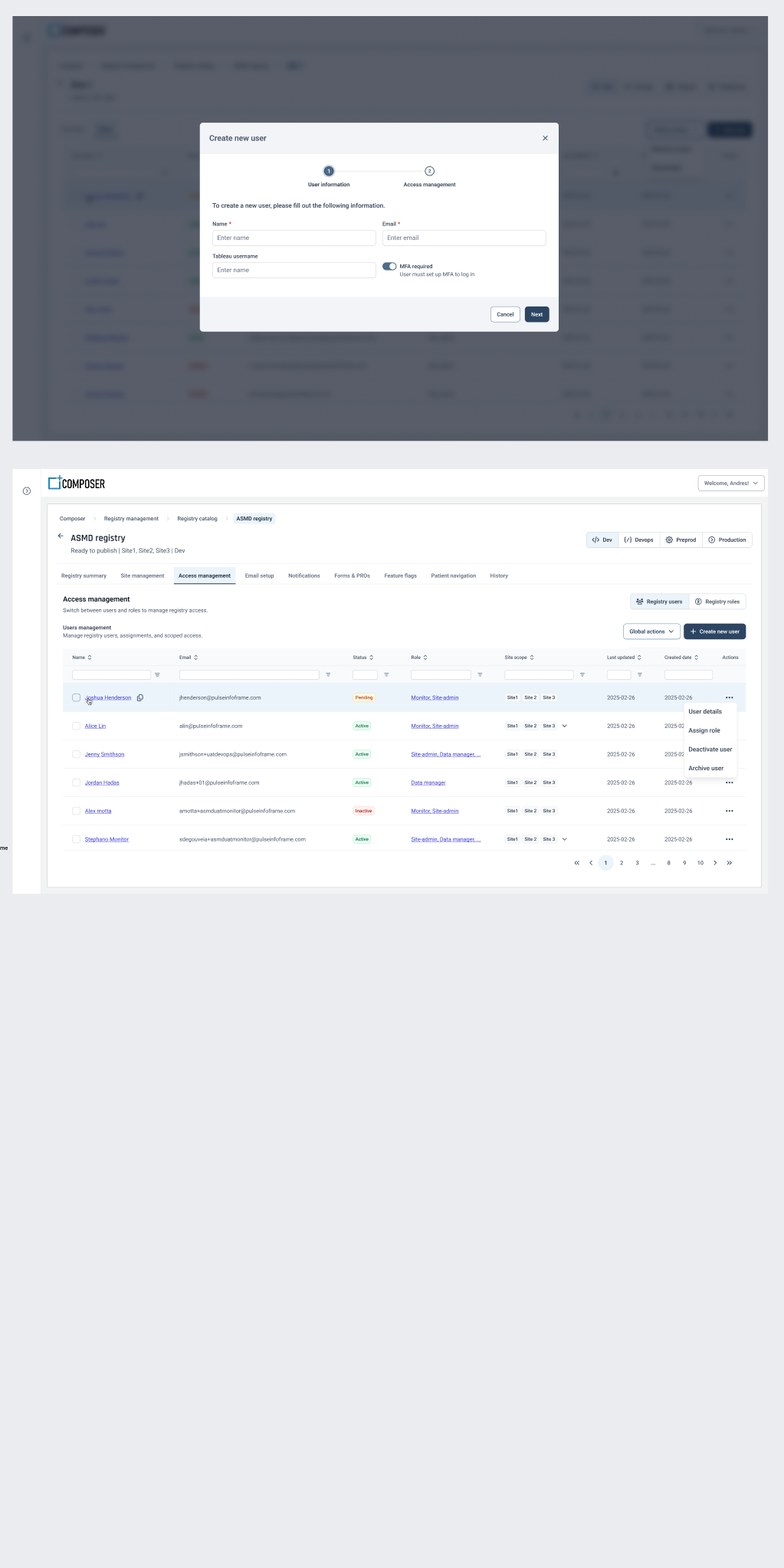Switch to Registry roles view
The width and height of the screenshot is (784, 1568).
tap(717, 602)
